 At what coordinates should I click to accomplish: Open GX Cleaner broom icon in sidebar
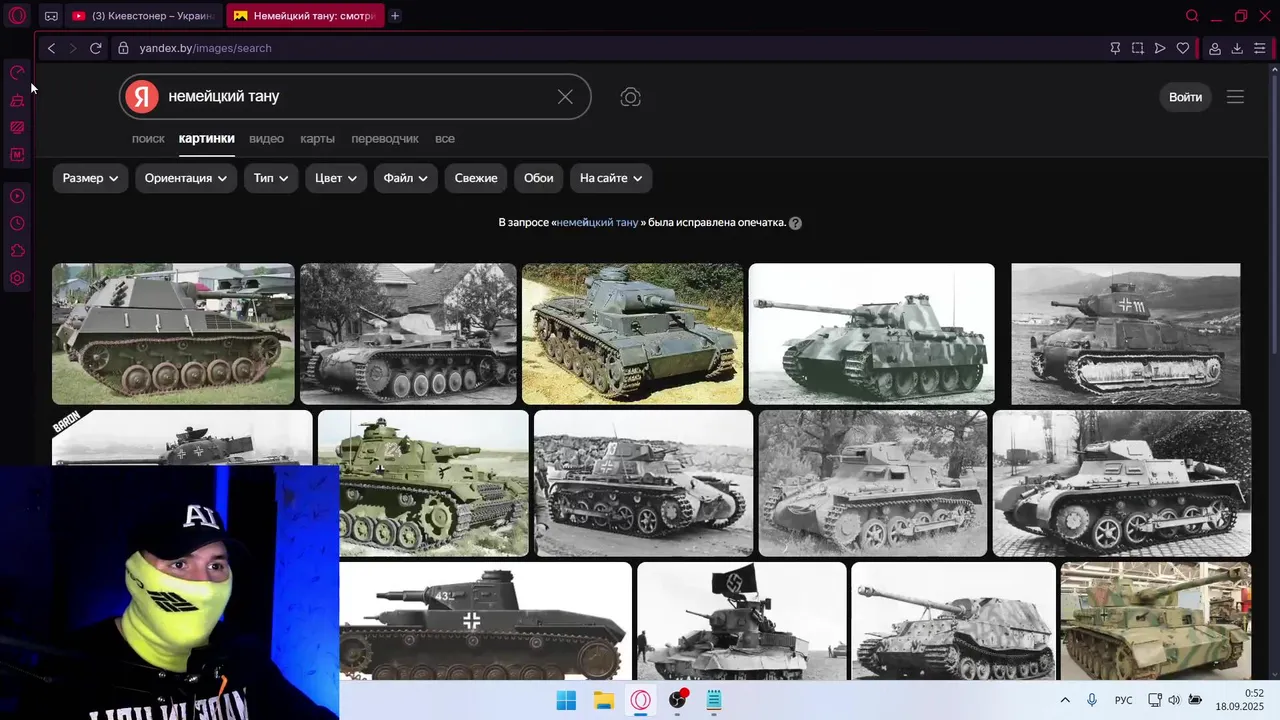coord(17,100)
